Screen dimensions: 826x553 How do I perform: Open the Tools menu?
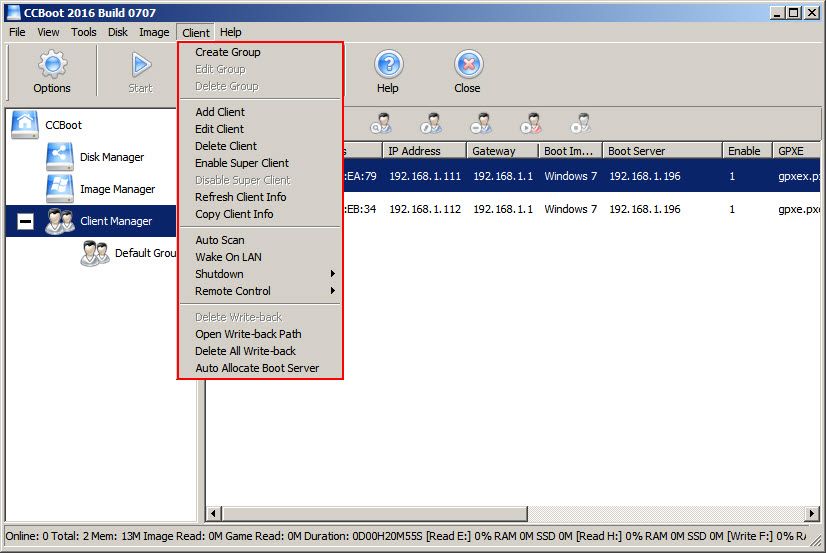coord(84,32)
